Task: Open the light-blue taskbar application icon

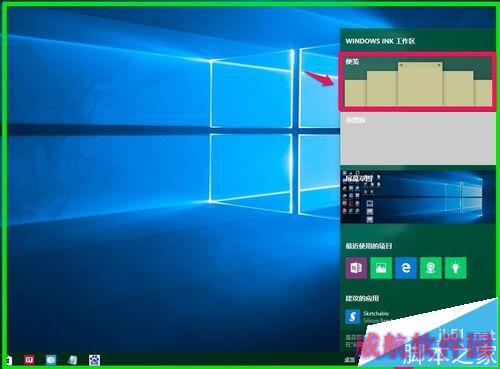Action: [x=51, y=360]
